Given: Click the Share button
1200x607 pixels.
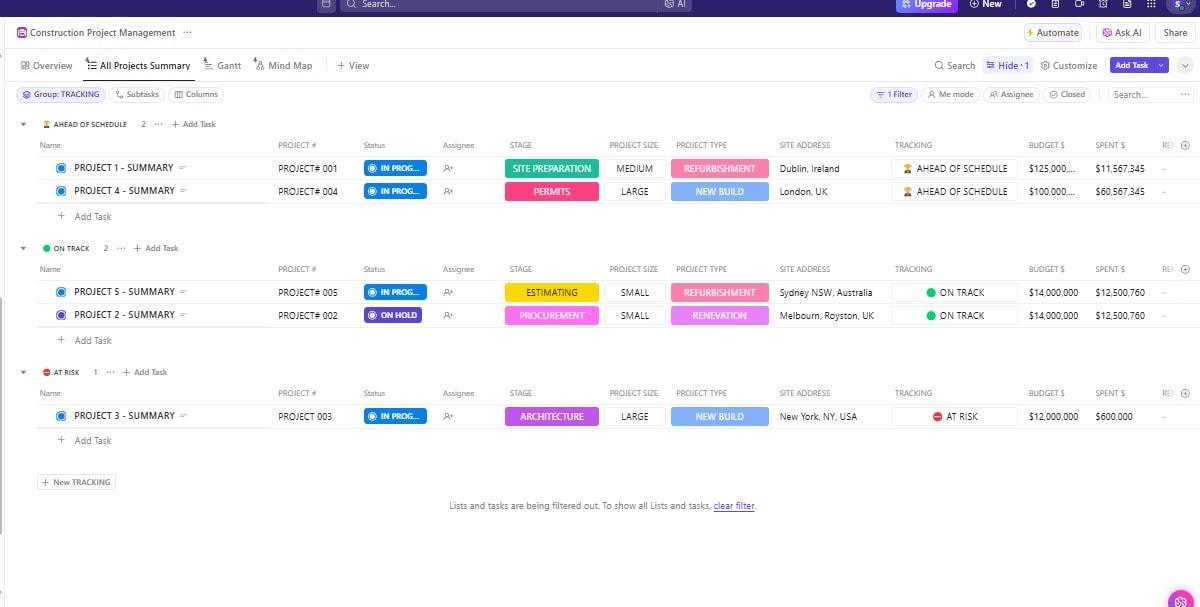Looking at the screenshot, I should (1175, 33).
